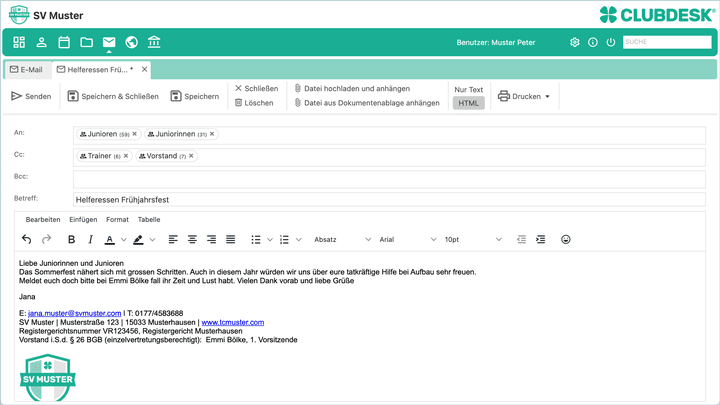The height and width of the screenshot is (405, 720).
Task: Switch to Nur Text mode
Action: [x=468, y=90]
